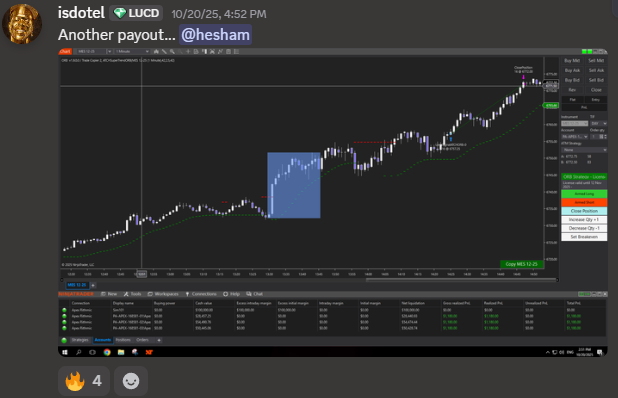The height and width of the screenshot is (398, 618).
Task: Select the MES 12-25 chart tab
Action: click(77, 285)
